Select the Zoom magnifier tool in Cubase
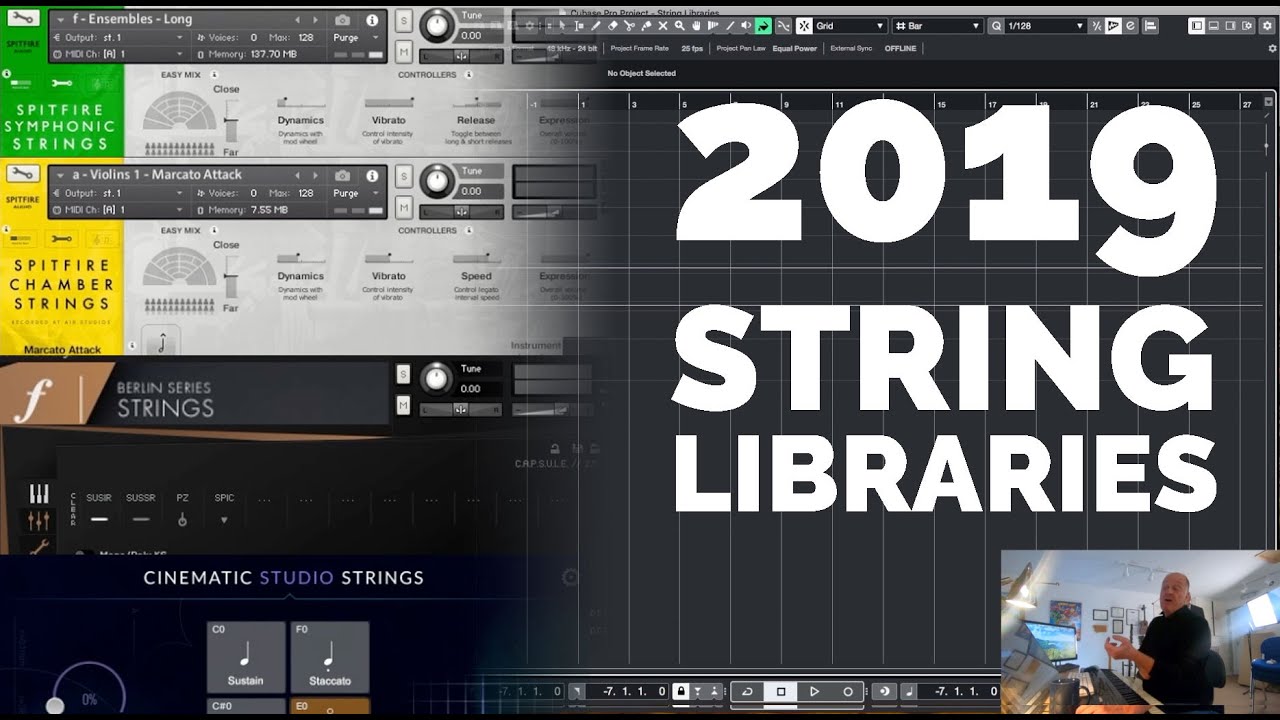This screenshot has height=720, width=1280. (x=679, y=26)
